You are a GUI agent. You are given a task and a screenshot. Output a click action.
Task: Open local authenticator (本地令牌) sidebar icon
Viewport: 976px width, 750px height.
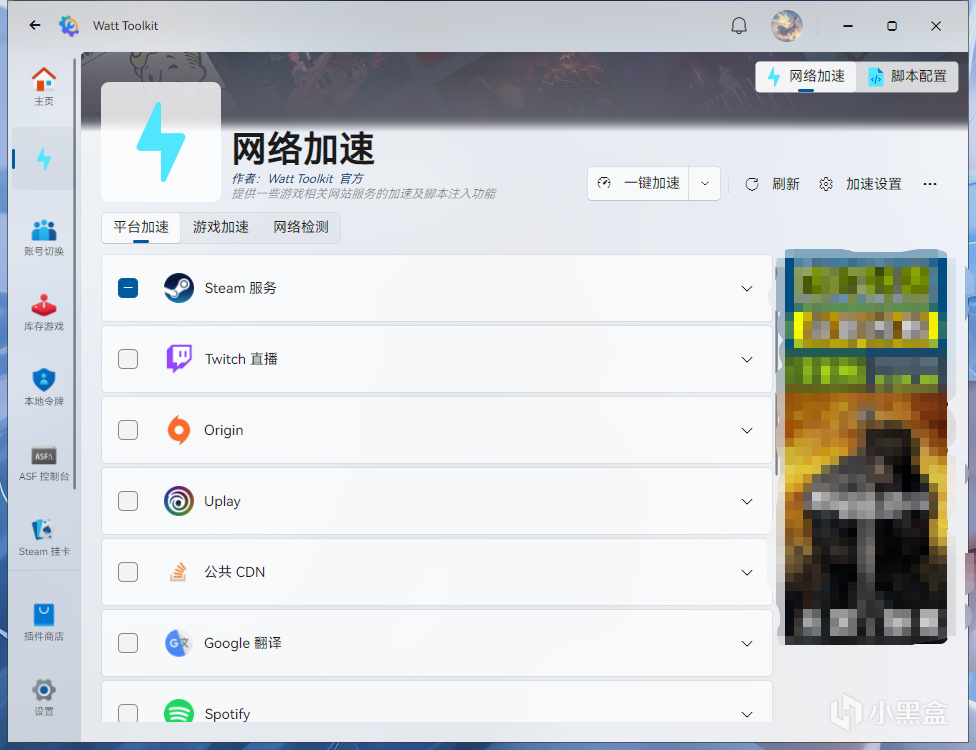[44, 387]
